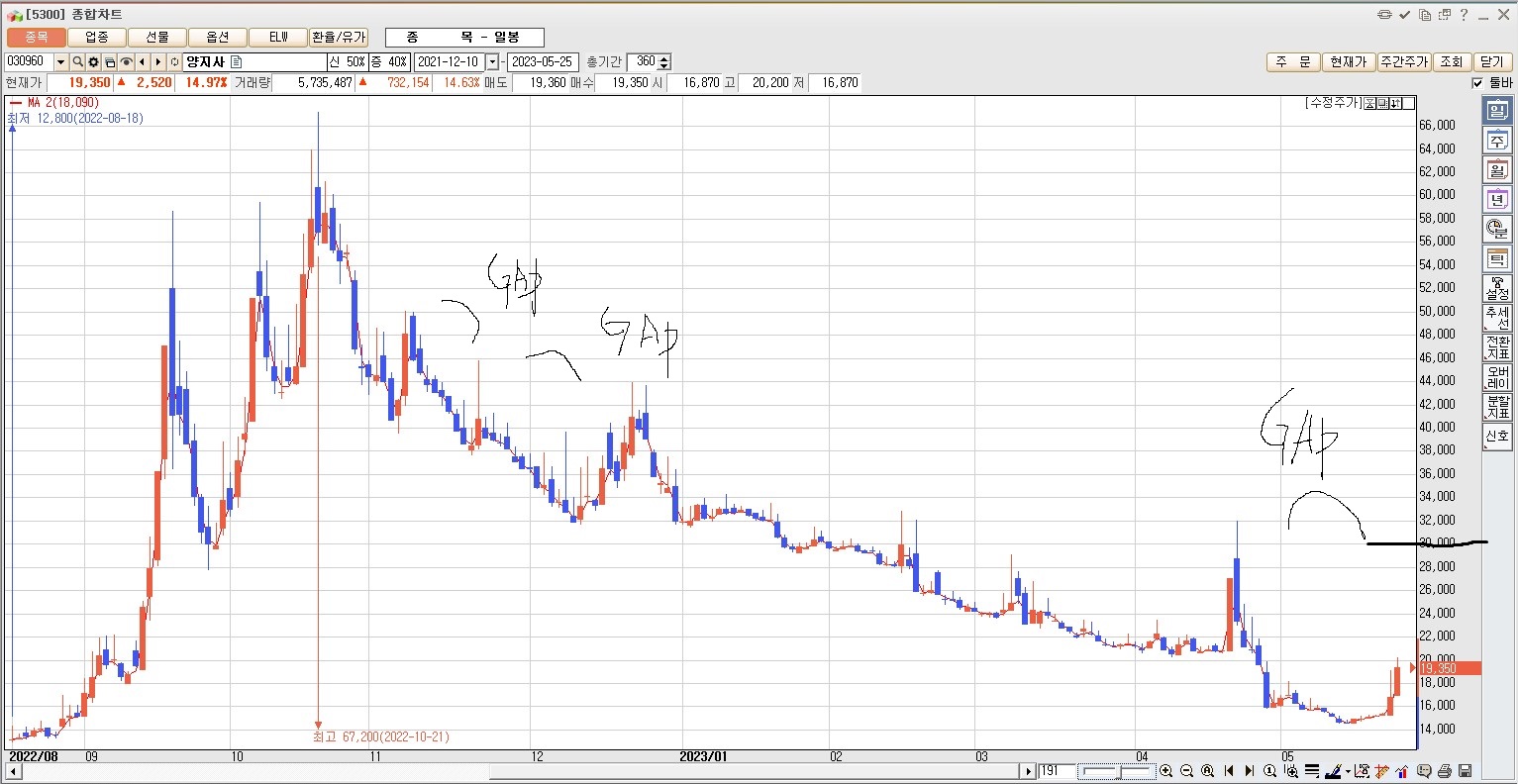Viewport: 1518px width, 784px height.
Task: Click the printer icon to print chart
Action: tap(1445, 771)
